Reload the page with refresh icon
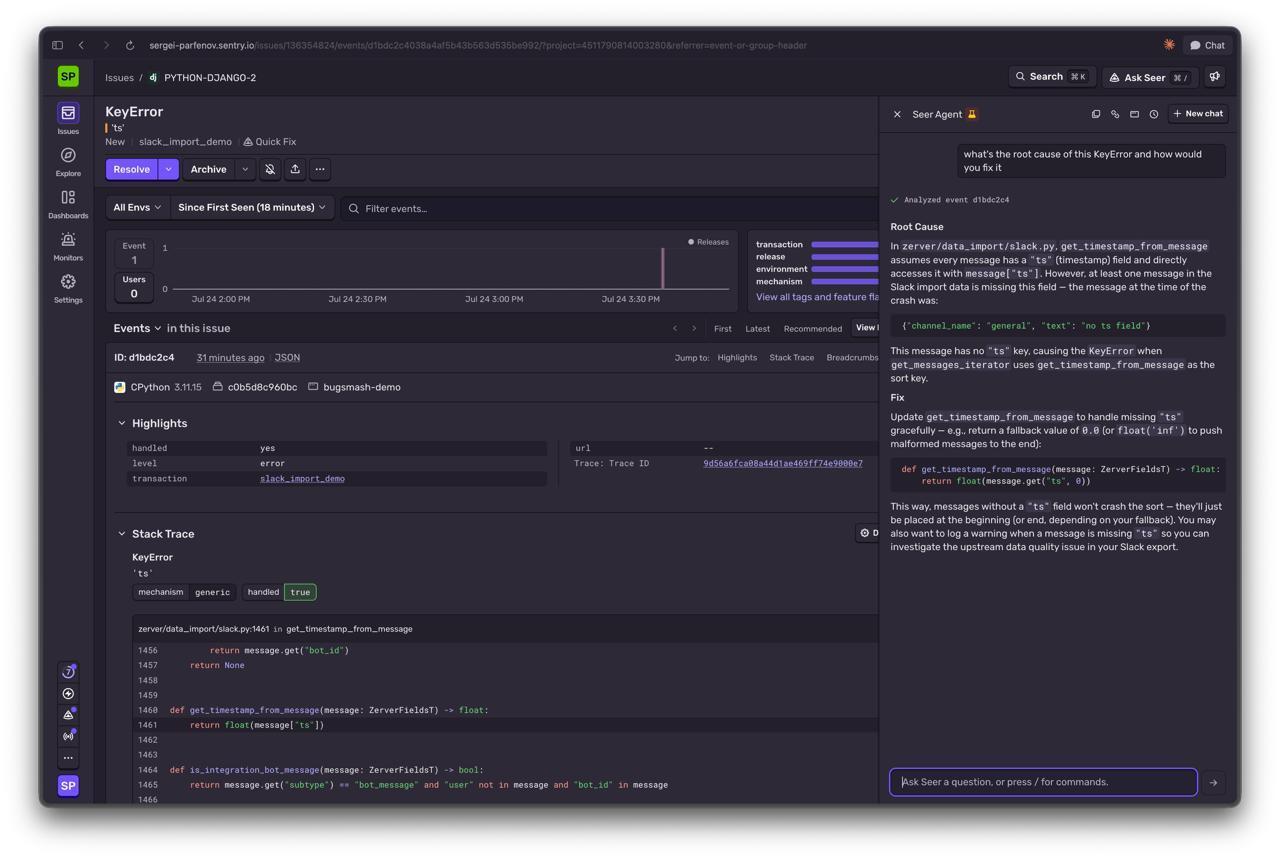 [130, 45]
